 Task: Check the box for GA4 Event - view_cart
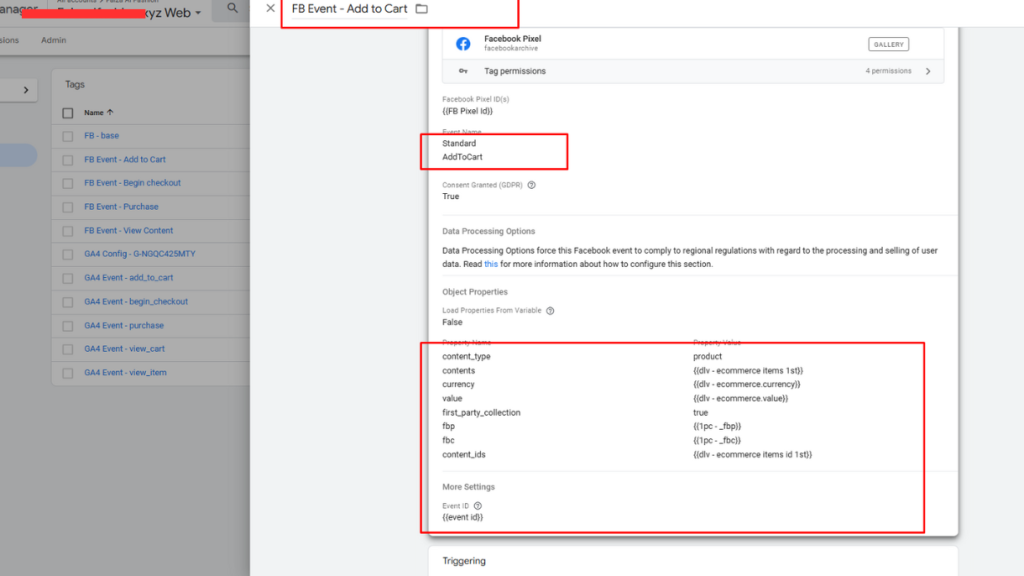point(68,349)
